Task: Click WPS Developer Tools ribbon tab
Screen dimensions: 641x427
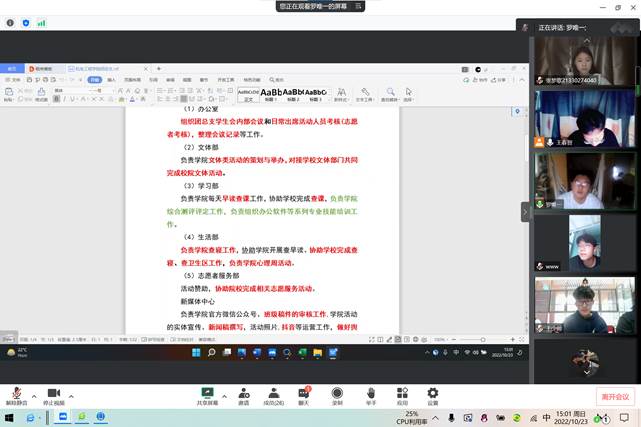Action: point(226,80)
